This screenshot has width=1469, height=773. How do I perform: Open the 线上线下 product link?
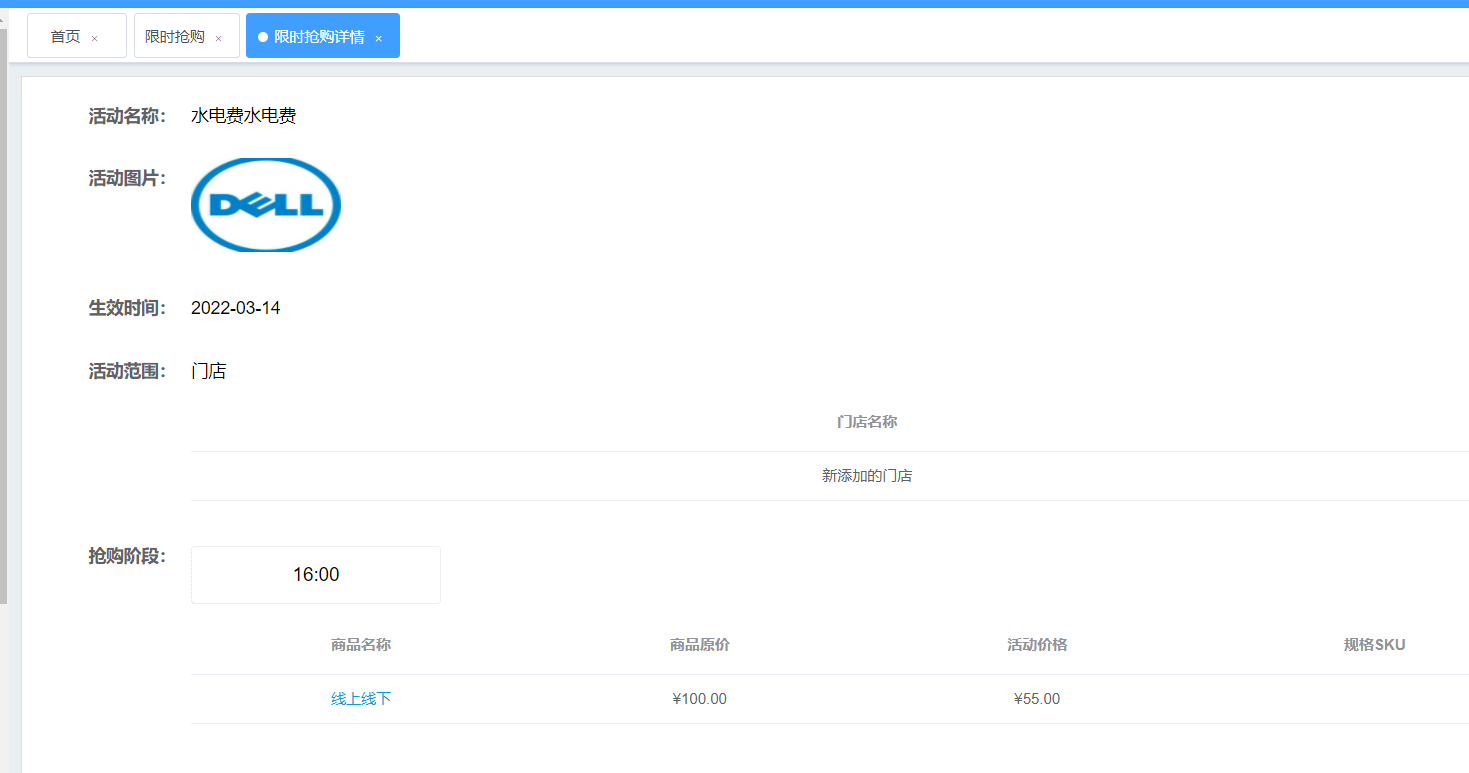pyautogui.click(x=361, y=699)
